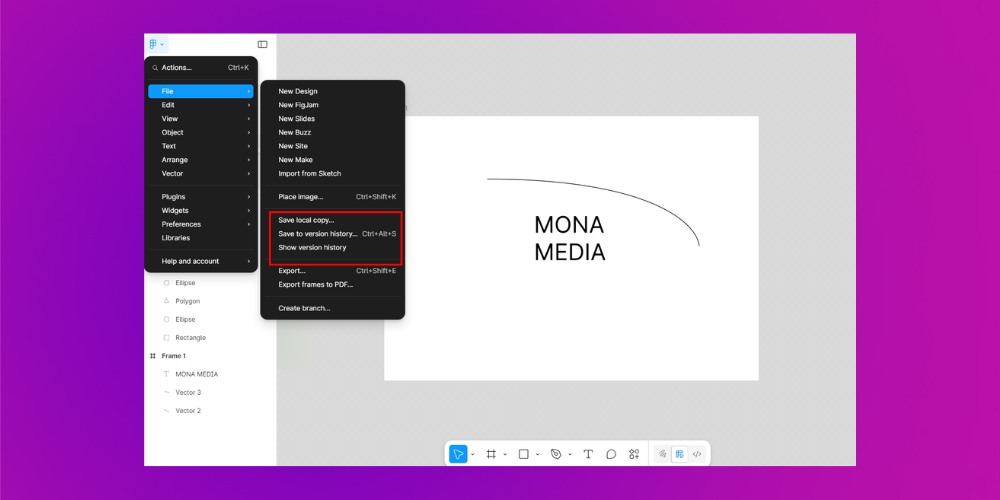This screenshot has width=1000, height=500.
Task: Choose Libraries from the menu
Action: [201, 238]
